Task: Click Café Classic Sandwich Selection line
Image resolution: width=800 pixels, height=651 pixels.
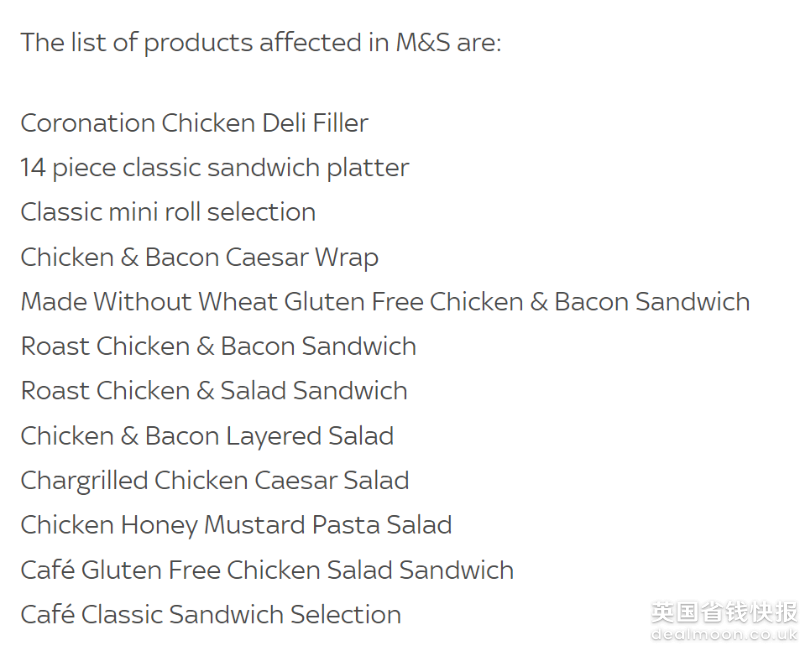Action: [211, 614]
